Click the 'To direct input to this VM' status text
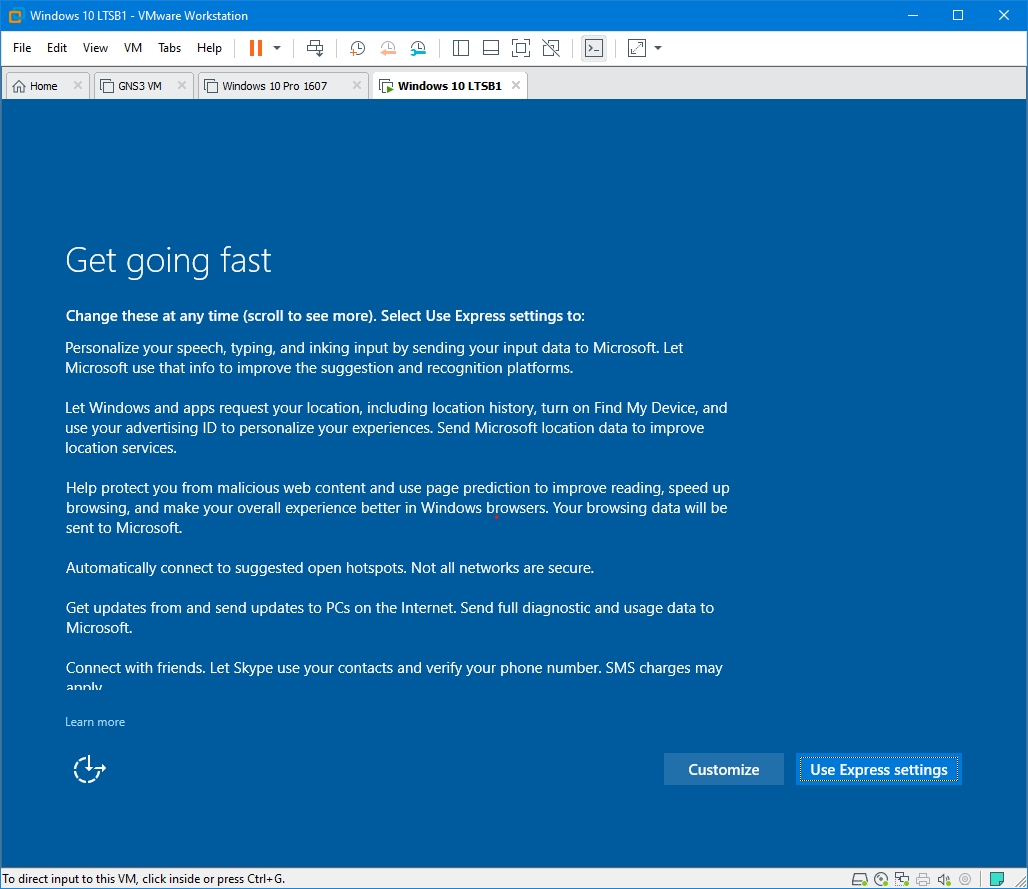 pyautogui.click(x=144, y=879)
